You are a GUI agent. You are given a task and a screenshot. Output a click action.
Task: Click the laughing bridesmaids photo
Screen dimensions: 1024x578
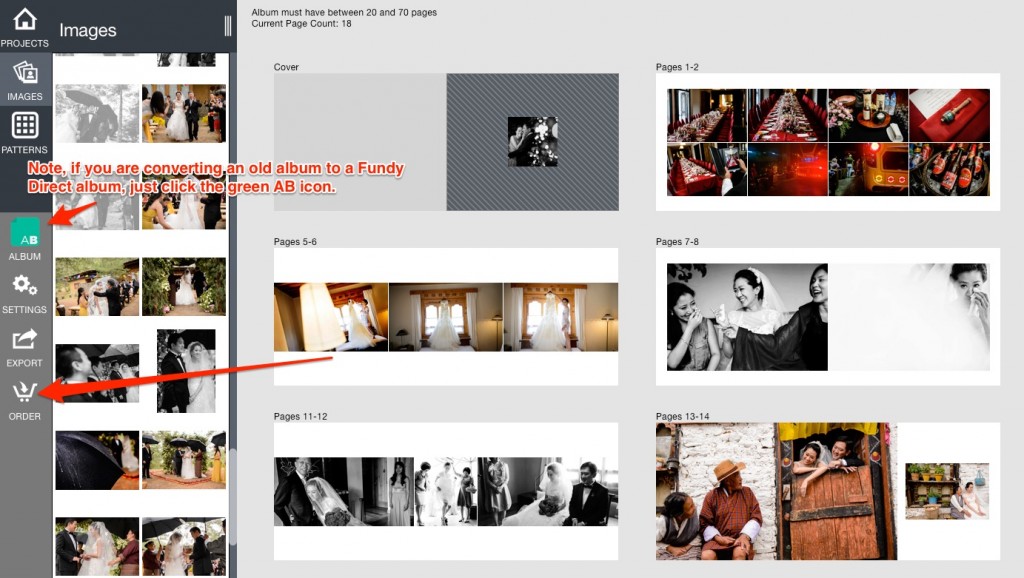pyautogui.click(x=747, y=317)
